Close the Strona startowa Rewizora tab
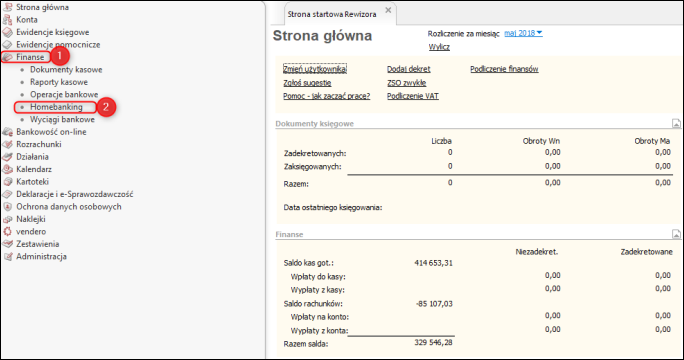This screenshot has width=684, height=360. tap(388, 10)
